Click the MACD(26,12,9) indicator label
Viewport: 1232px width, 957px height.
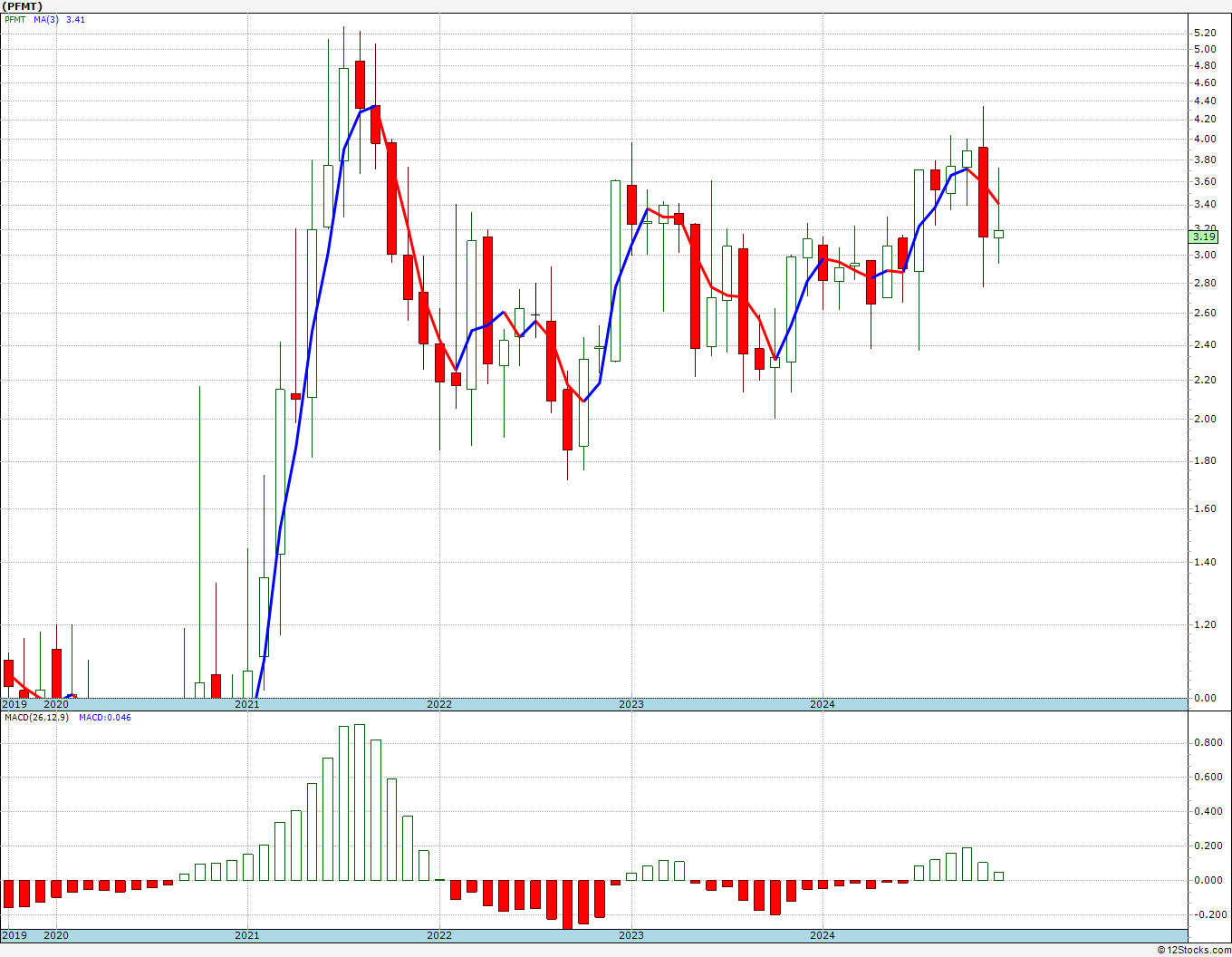tap(37, 718)
